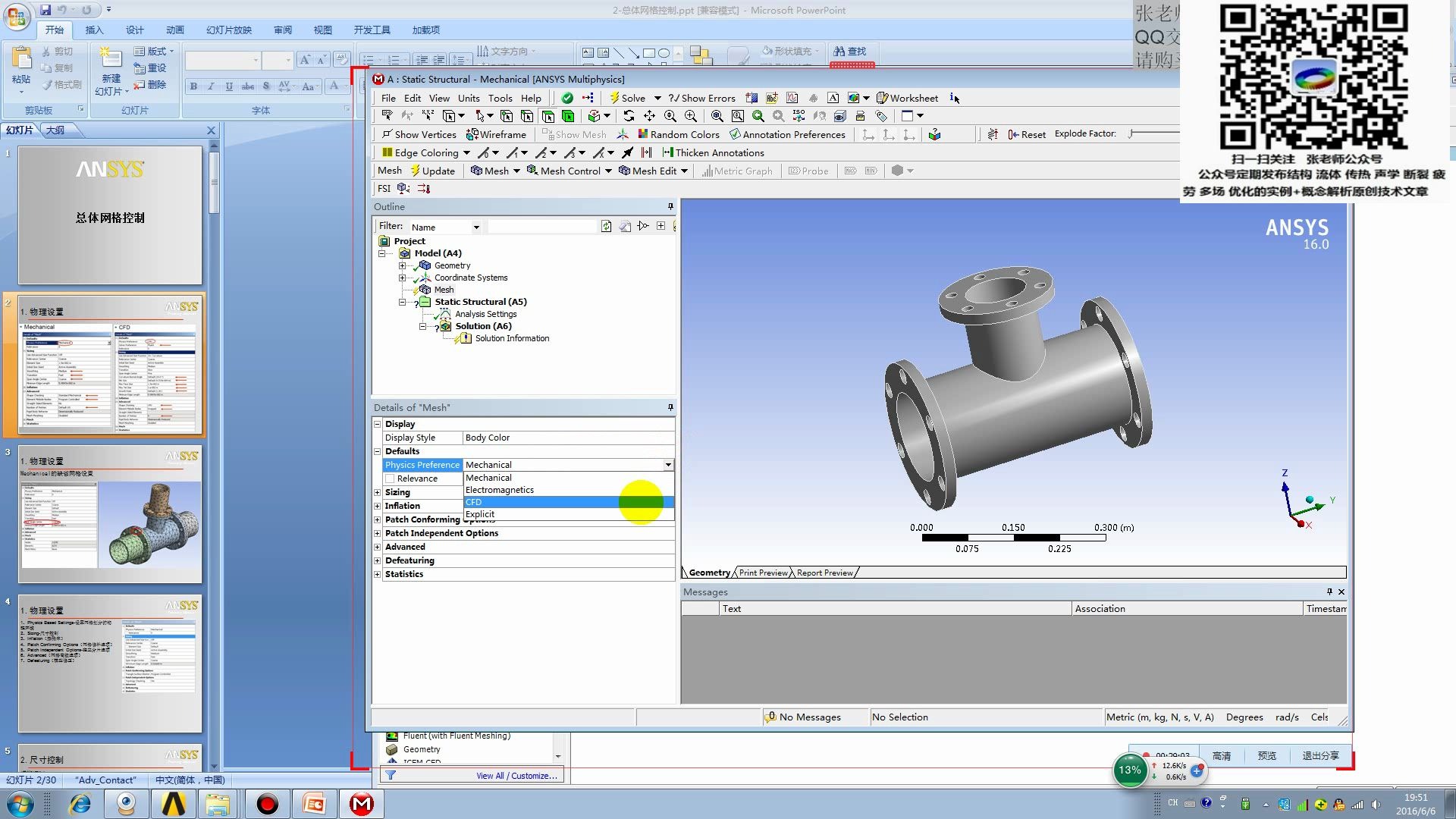Choose Explicit in the Physics Preference list
The image size is (1456, 819).
click(x=569, y=514)
